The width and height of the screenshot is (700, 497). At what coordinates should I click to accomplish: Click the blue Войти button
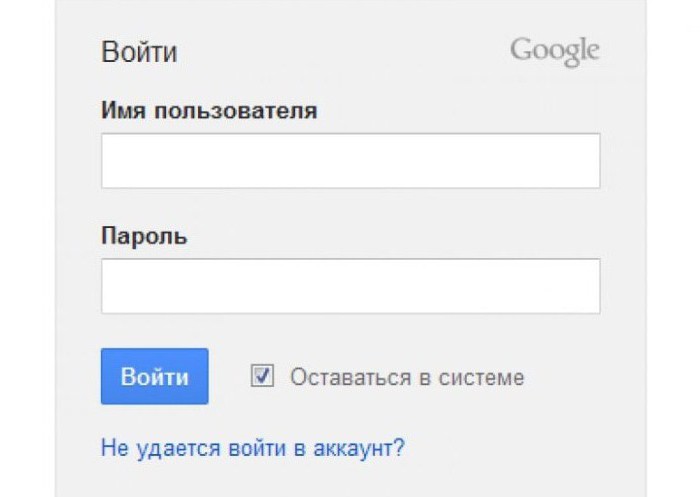coord(154,376)
